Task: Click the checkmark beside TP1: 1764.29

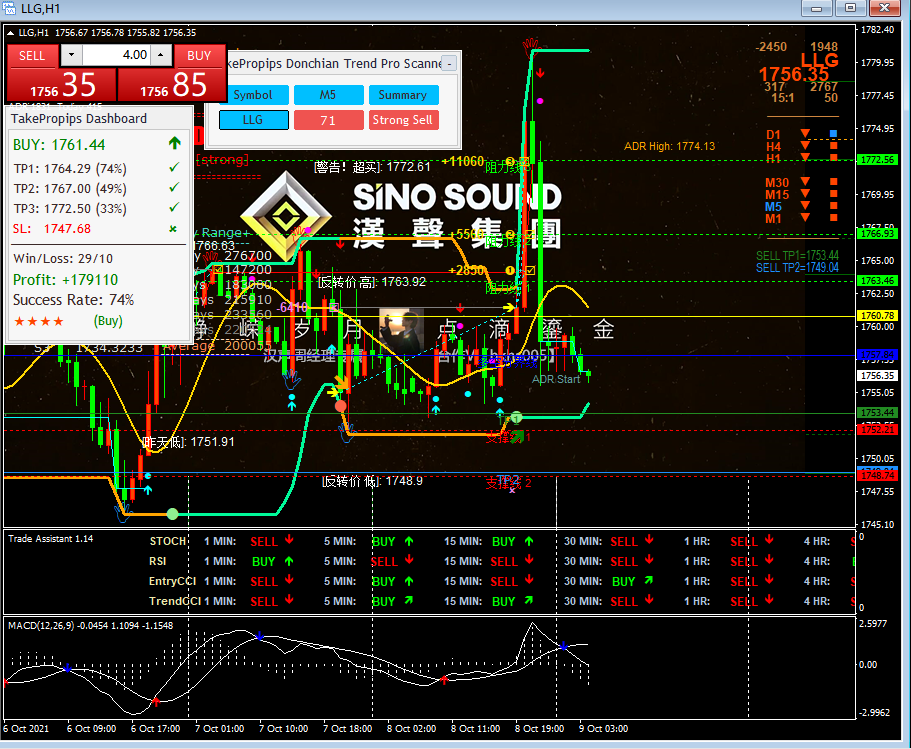Action: 174,167
